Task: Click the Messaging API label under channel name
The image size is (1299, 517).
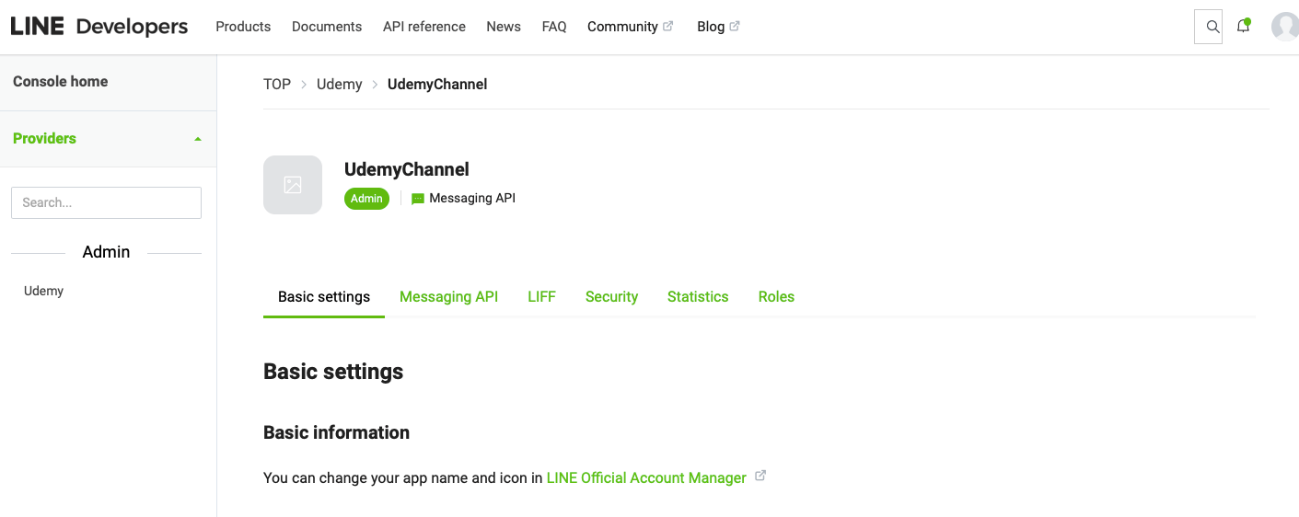Action: click(x=472, y=199)
